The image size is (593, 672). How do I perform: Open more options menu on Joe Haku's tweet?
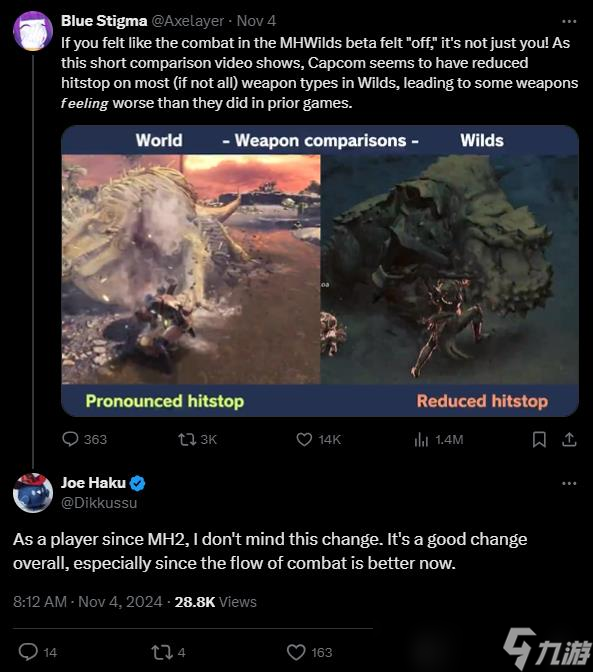(569, 483)
